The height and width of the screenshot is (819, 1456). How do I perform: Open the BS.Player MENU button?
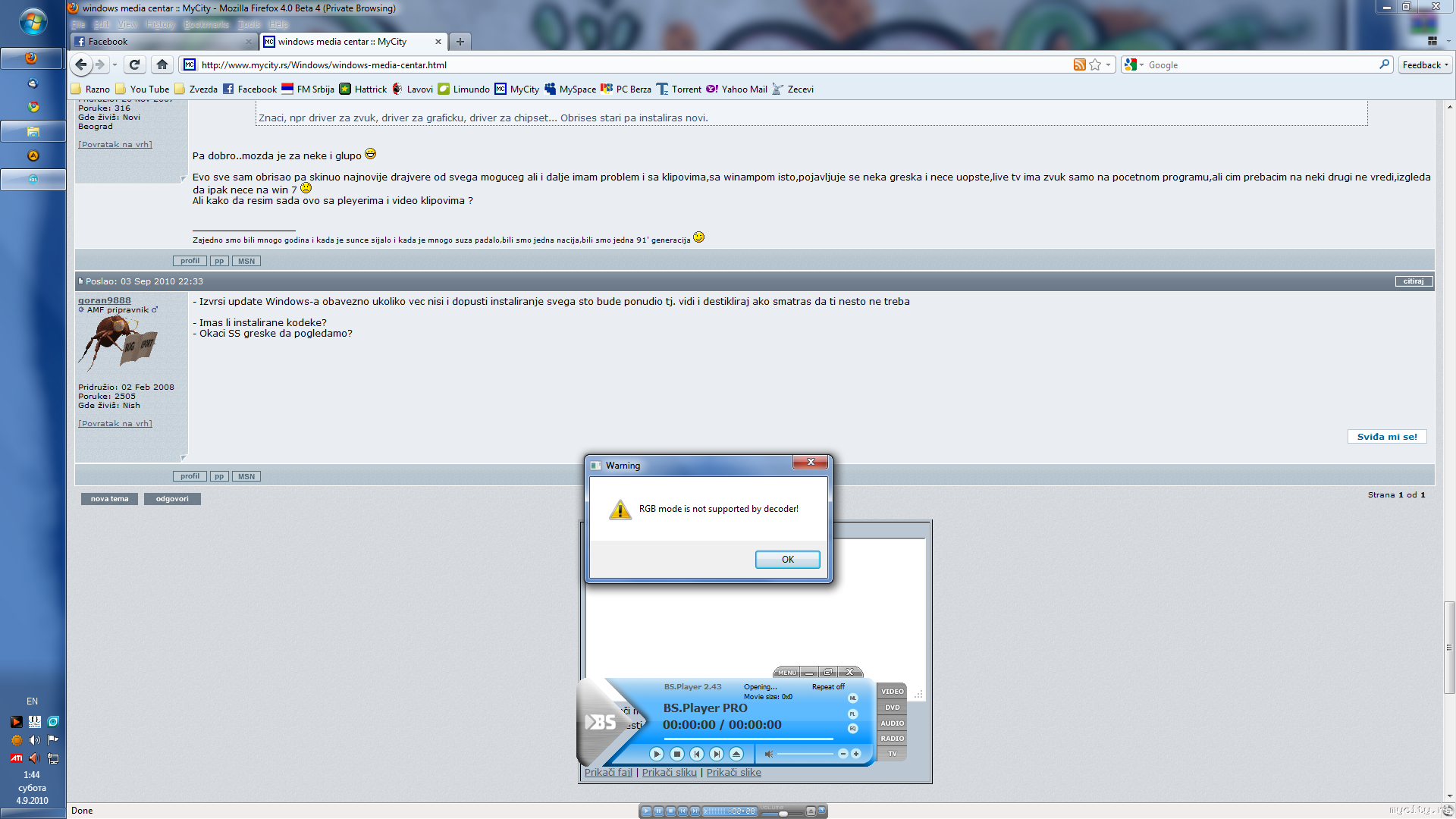pos(787,673)
